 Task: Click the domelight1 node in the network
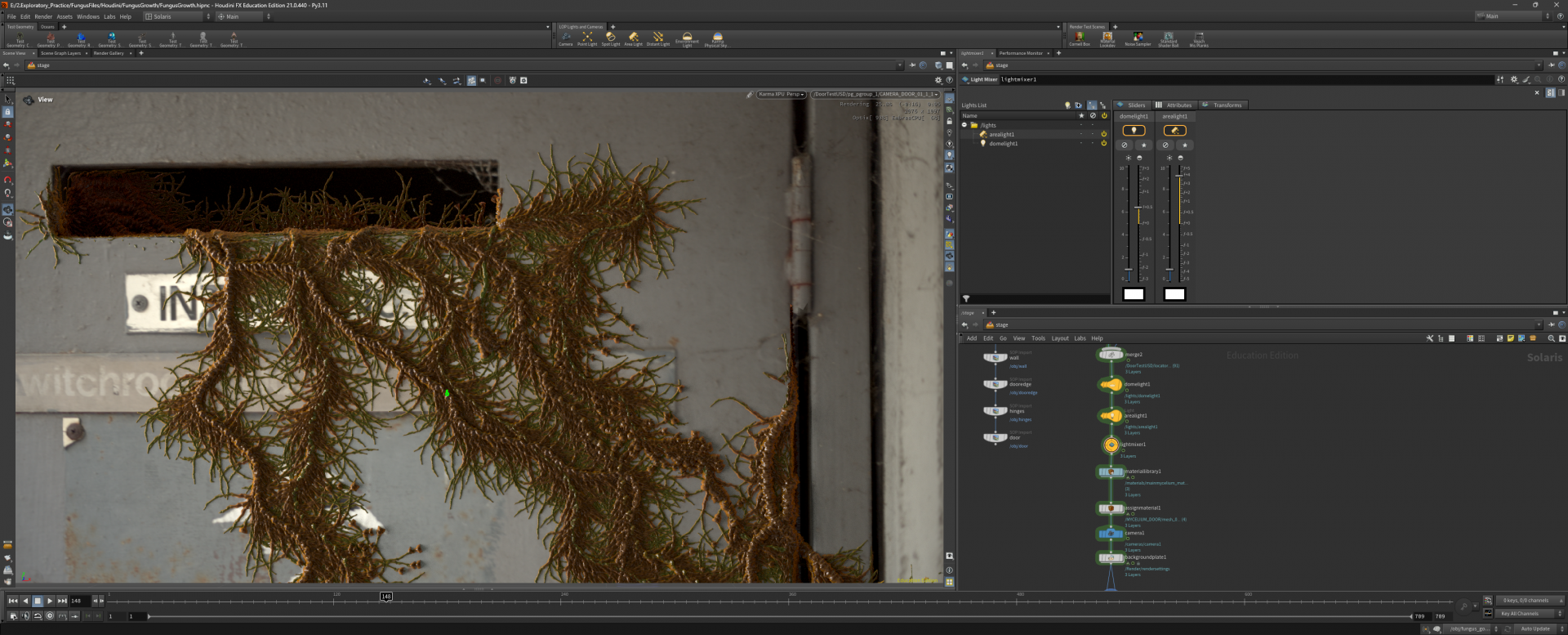pos(1111,385)
